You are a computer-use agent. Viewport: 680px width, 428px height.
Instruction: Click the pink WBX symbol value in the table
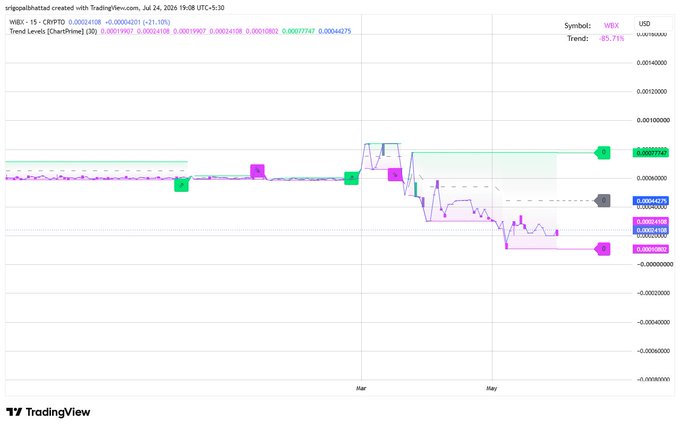(611, 26)
